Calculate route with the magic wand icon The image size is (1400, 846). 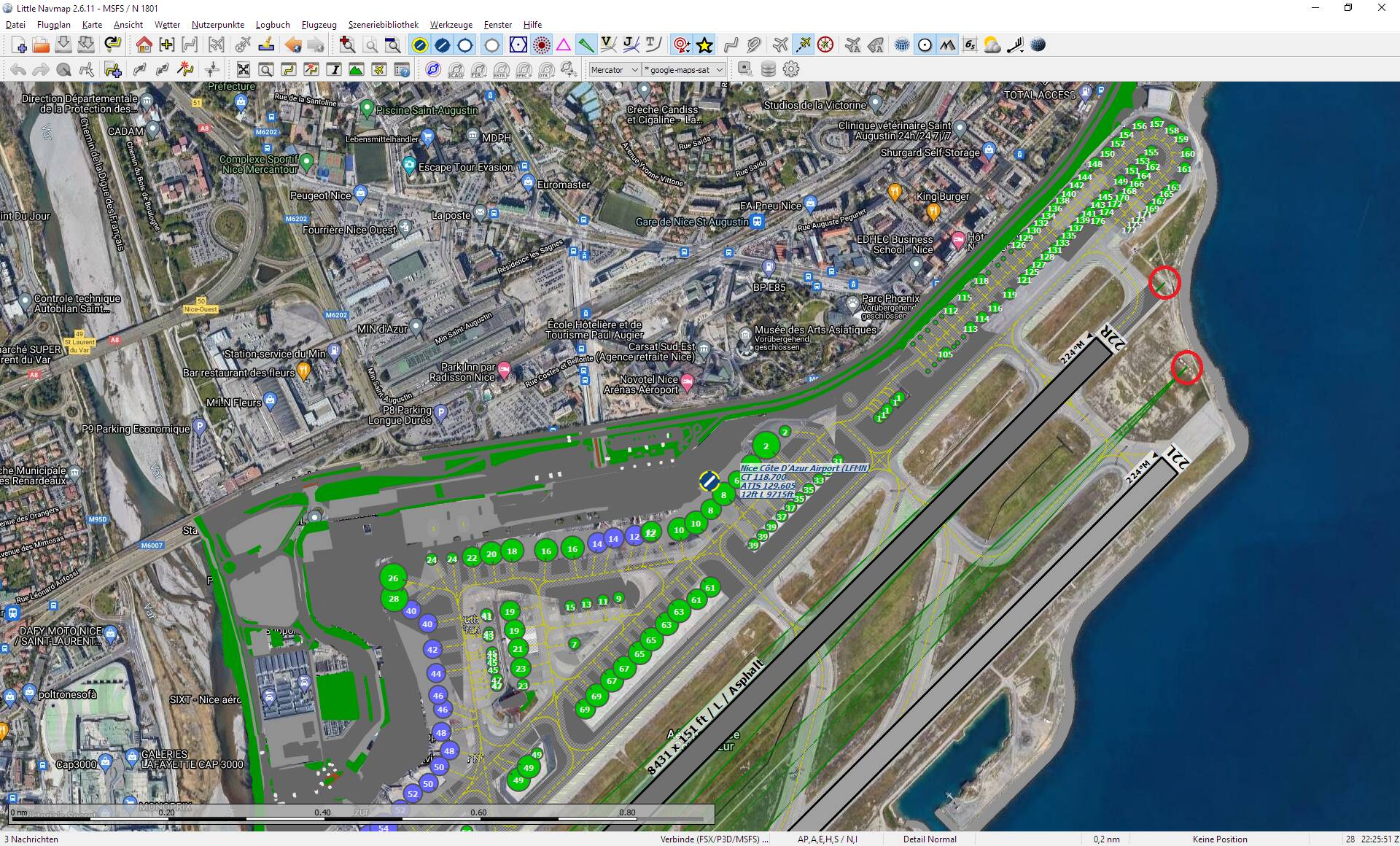click(187, 70)
